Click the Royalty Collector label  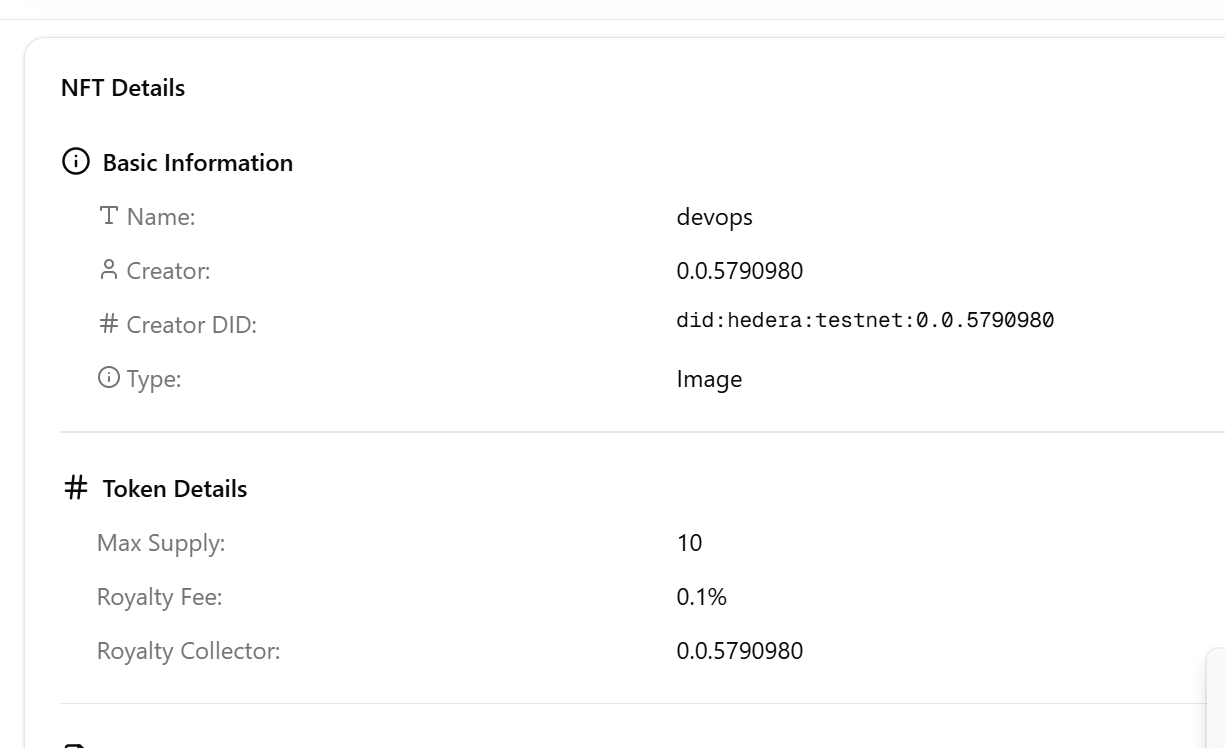(x=188, y=651)
